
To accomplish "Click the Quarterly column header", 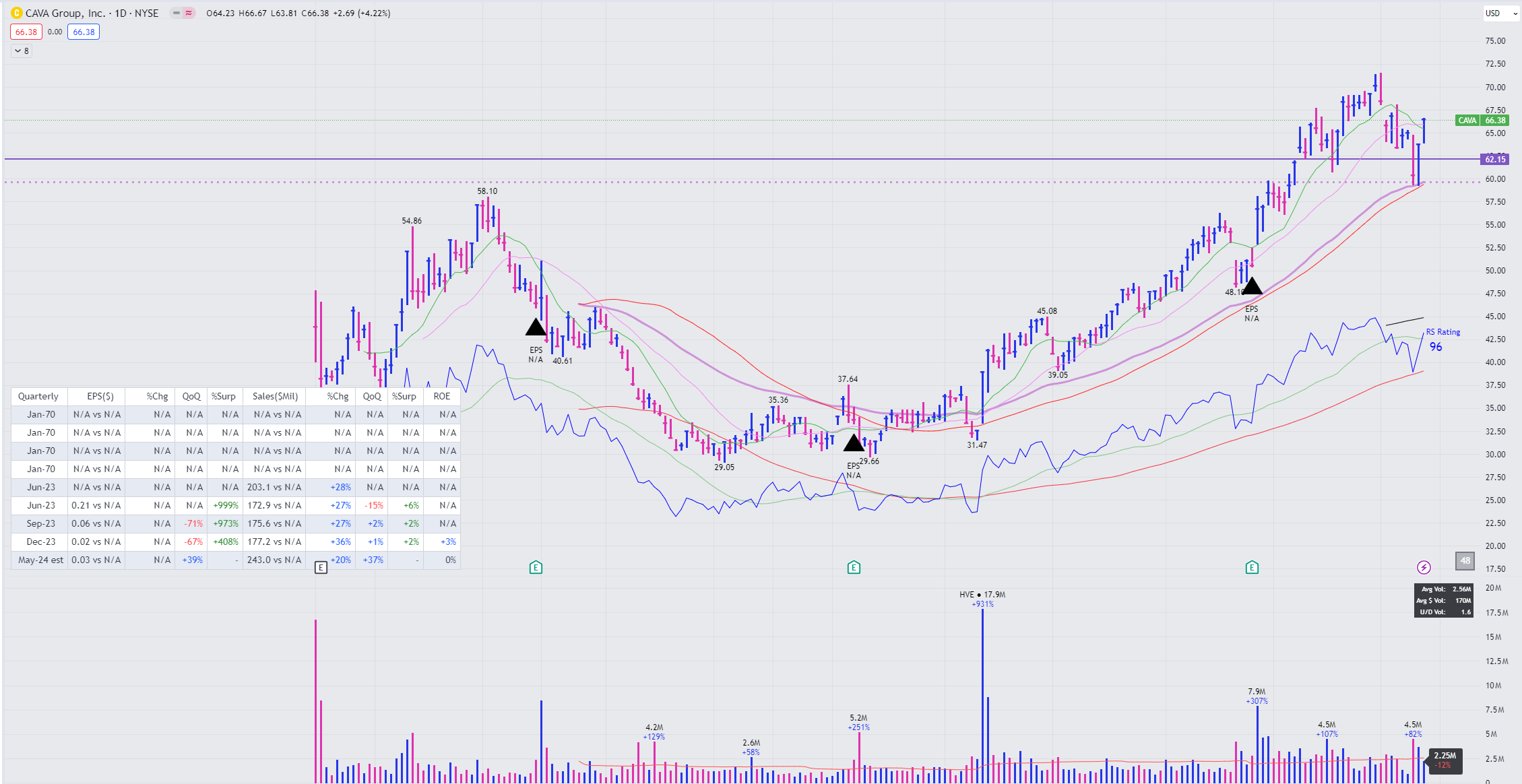I will [x=38, y=396].
